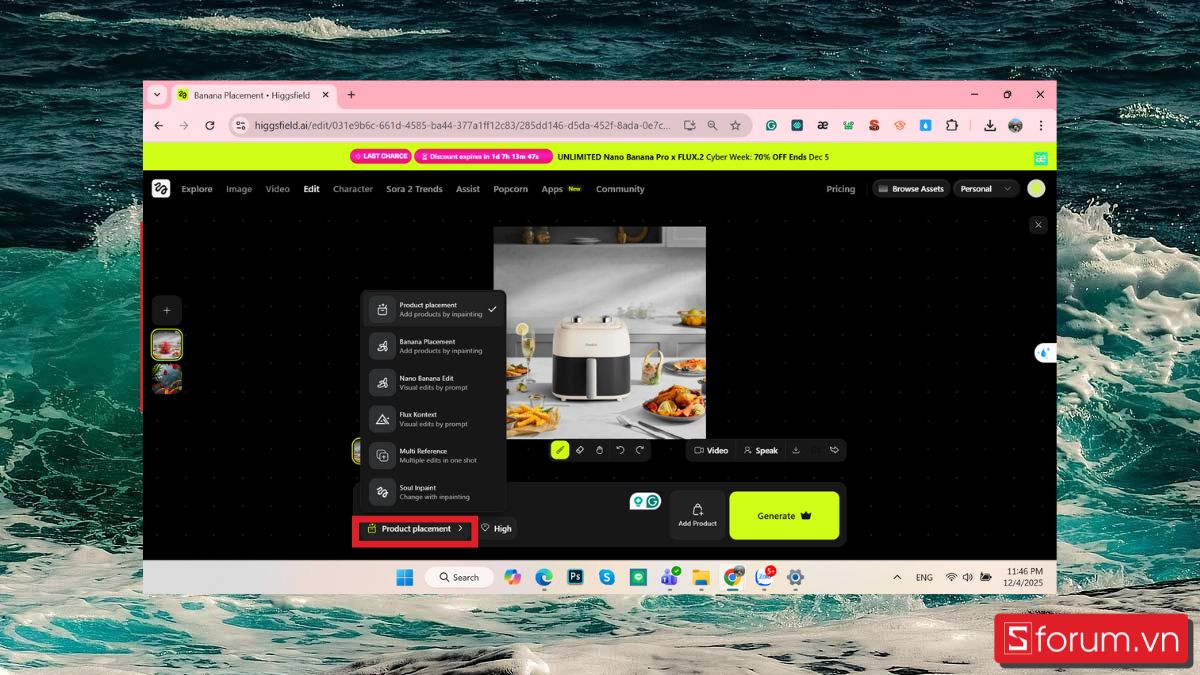Open the Explore nav item
This screenshot has height=675, width=1200.
coord(197,188)
